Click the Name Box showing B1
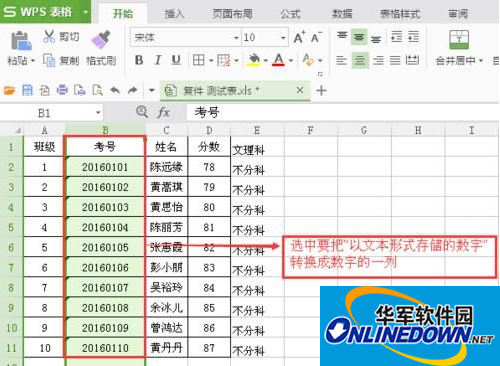Viewport: 500px width, 366px height. [x=52, y=113]
